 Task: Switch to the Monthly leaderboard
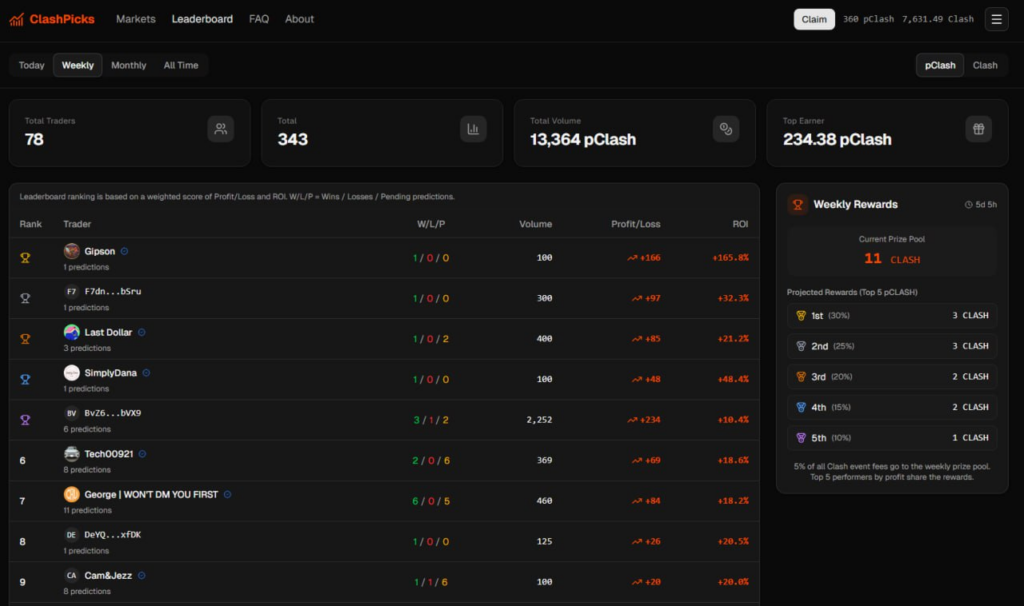128,65
